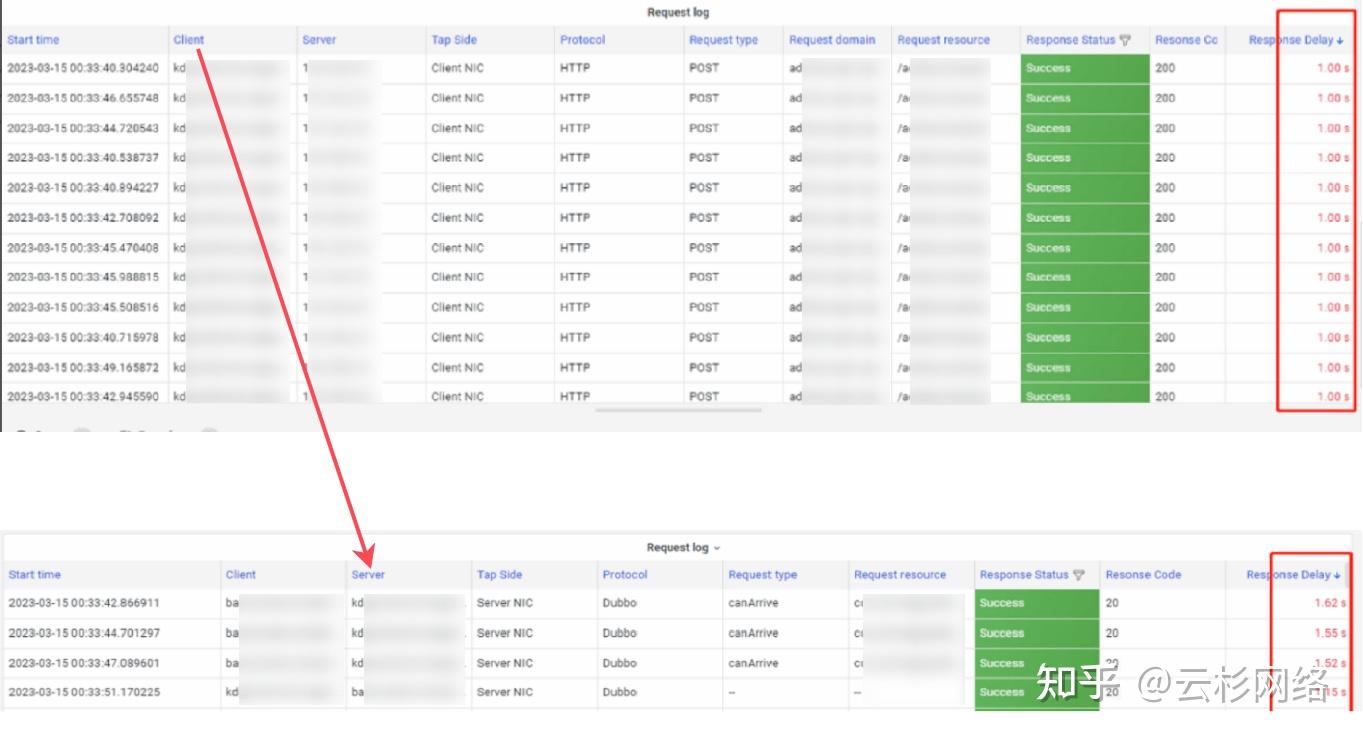
Task: Click the 1.62 s response delay value
Action: (1331, 603)
